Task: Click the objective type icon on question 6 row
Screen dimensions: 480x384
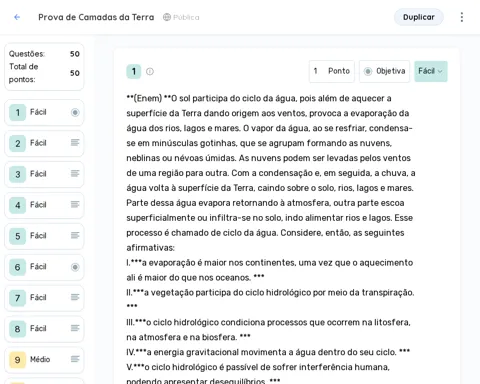Action: coord(75,267)
